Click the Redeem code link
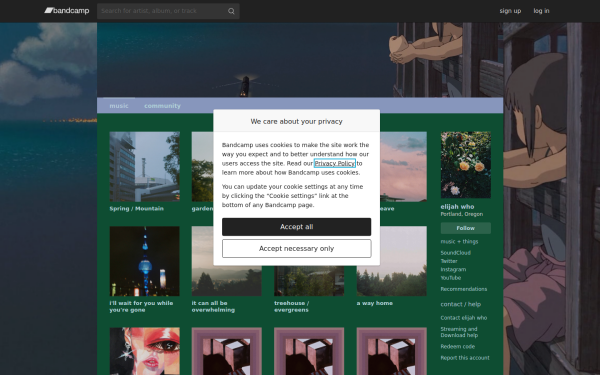Screen dimensions: 600x375 (458, 347)
